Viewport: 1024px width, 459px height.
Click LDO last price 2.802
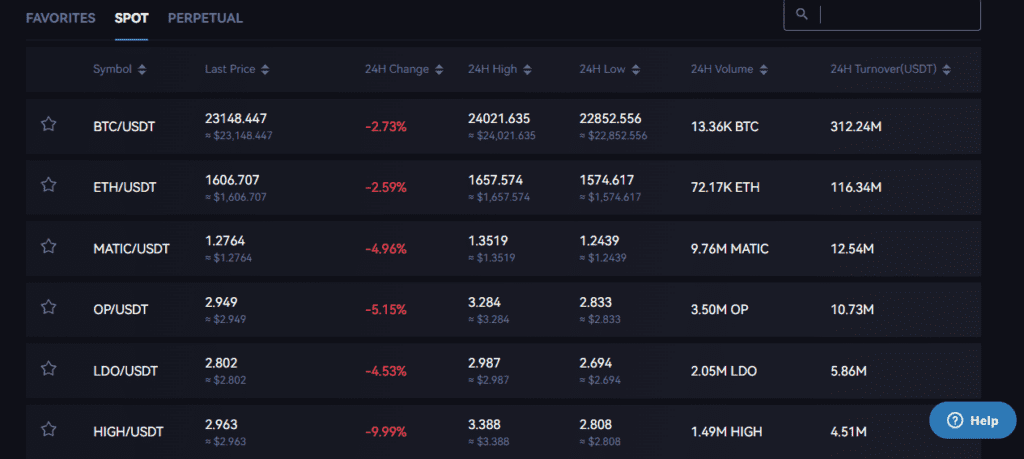coord(221,363)
